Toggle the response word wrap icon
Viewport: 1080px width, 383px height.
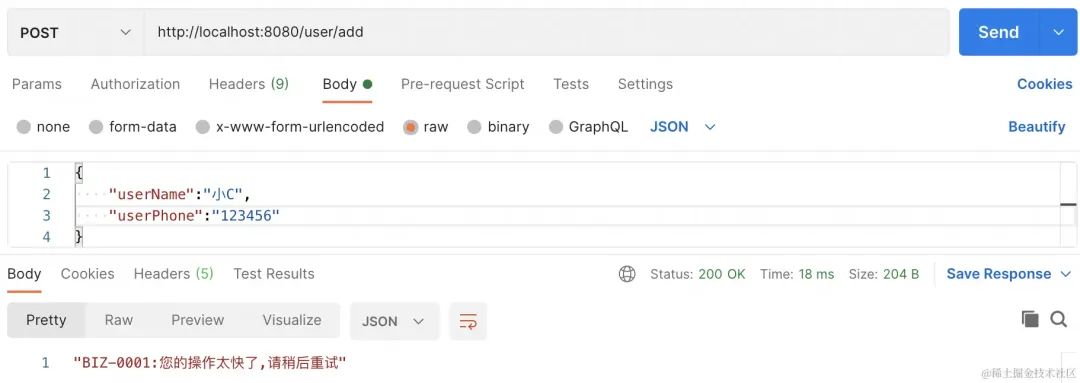point(468,321)
